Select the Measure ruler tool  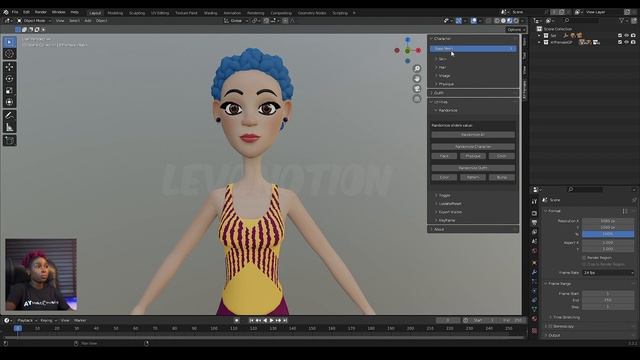click(9, 128)
